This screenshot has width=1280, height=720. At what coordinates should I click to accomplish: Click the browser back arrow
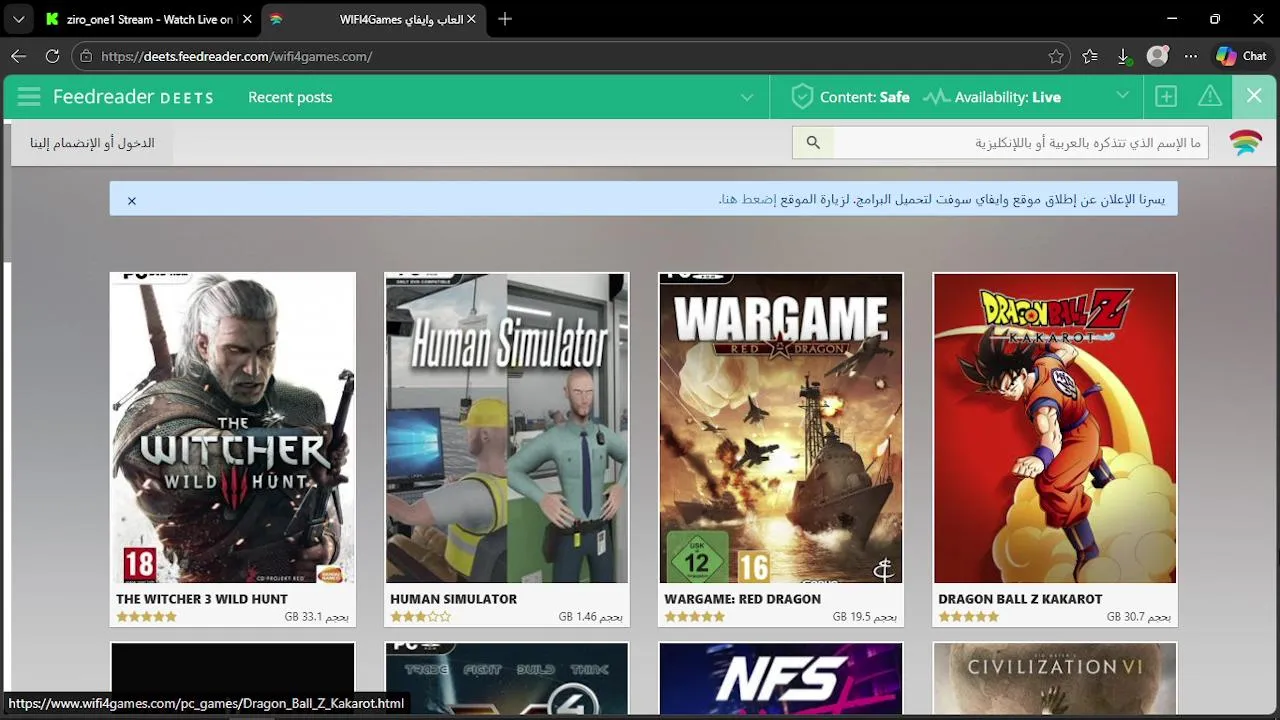click(19, 56)
